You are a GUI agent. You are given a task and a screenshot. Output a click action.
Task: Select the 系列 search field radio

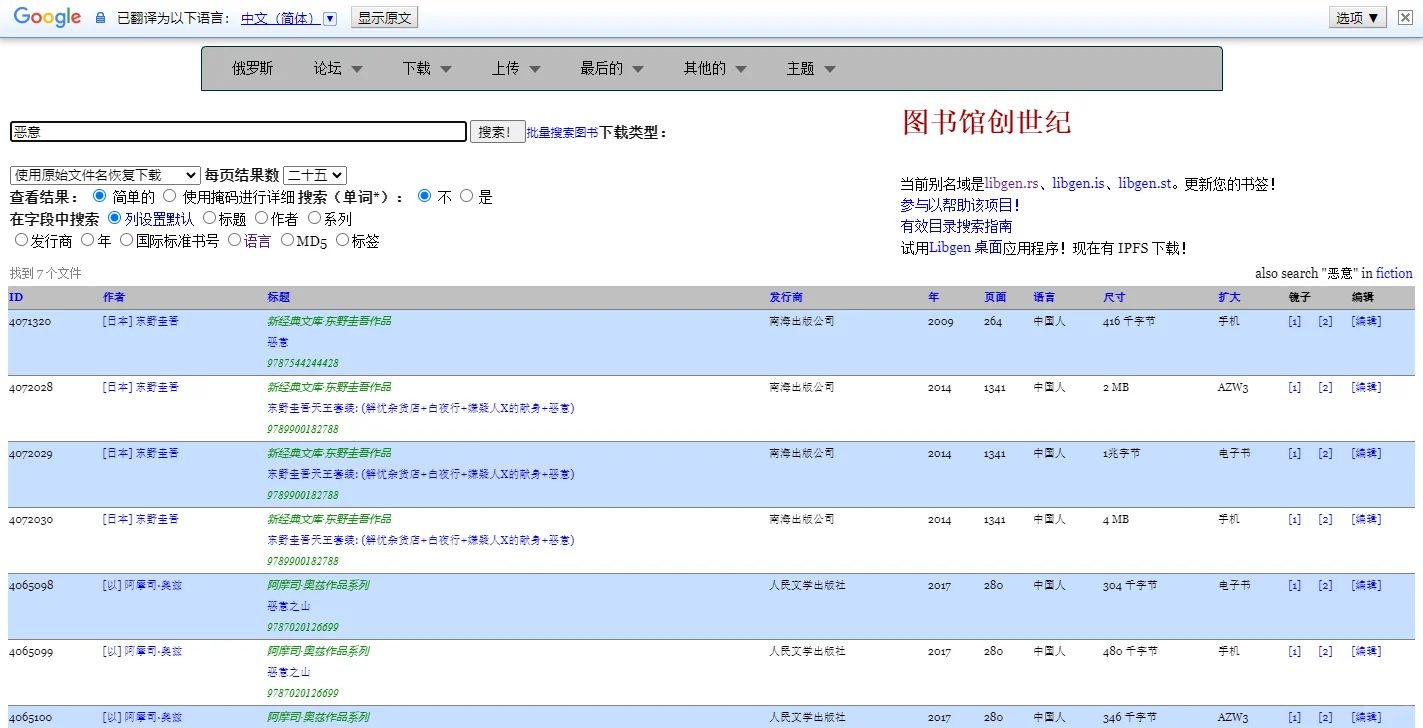pyautogui.click(x=314, y=217)
